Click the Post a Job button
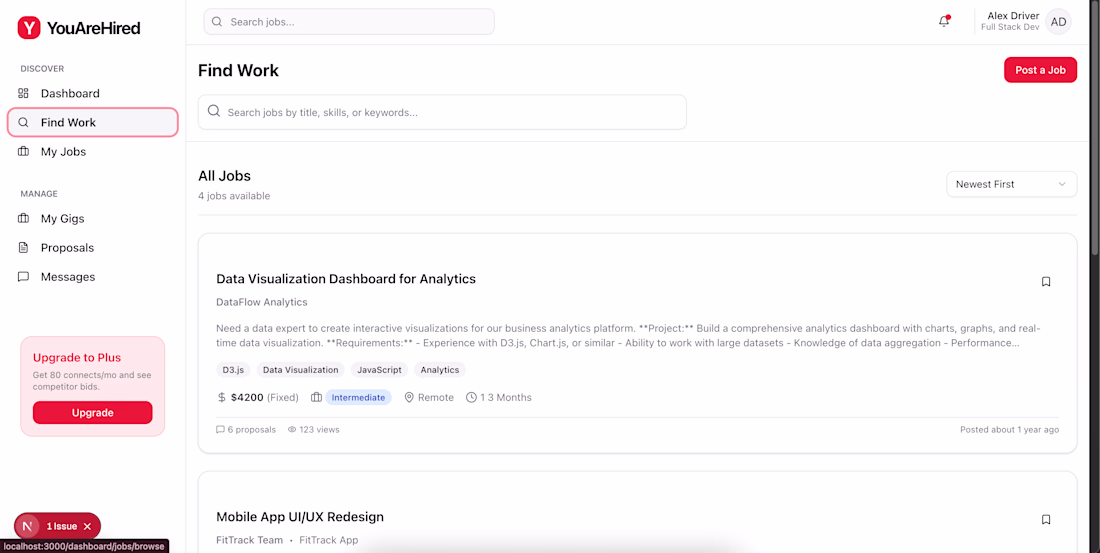This screenshot has height=553, width=1100. point(1040,70)
